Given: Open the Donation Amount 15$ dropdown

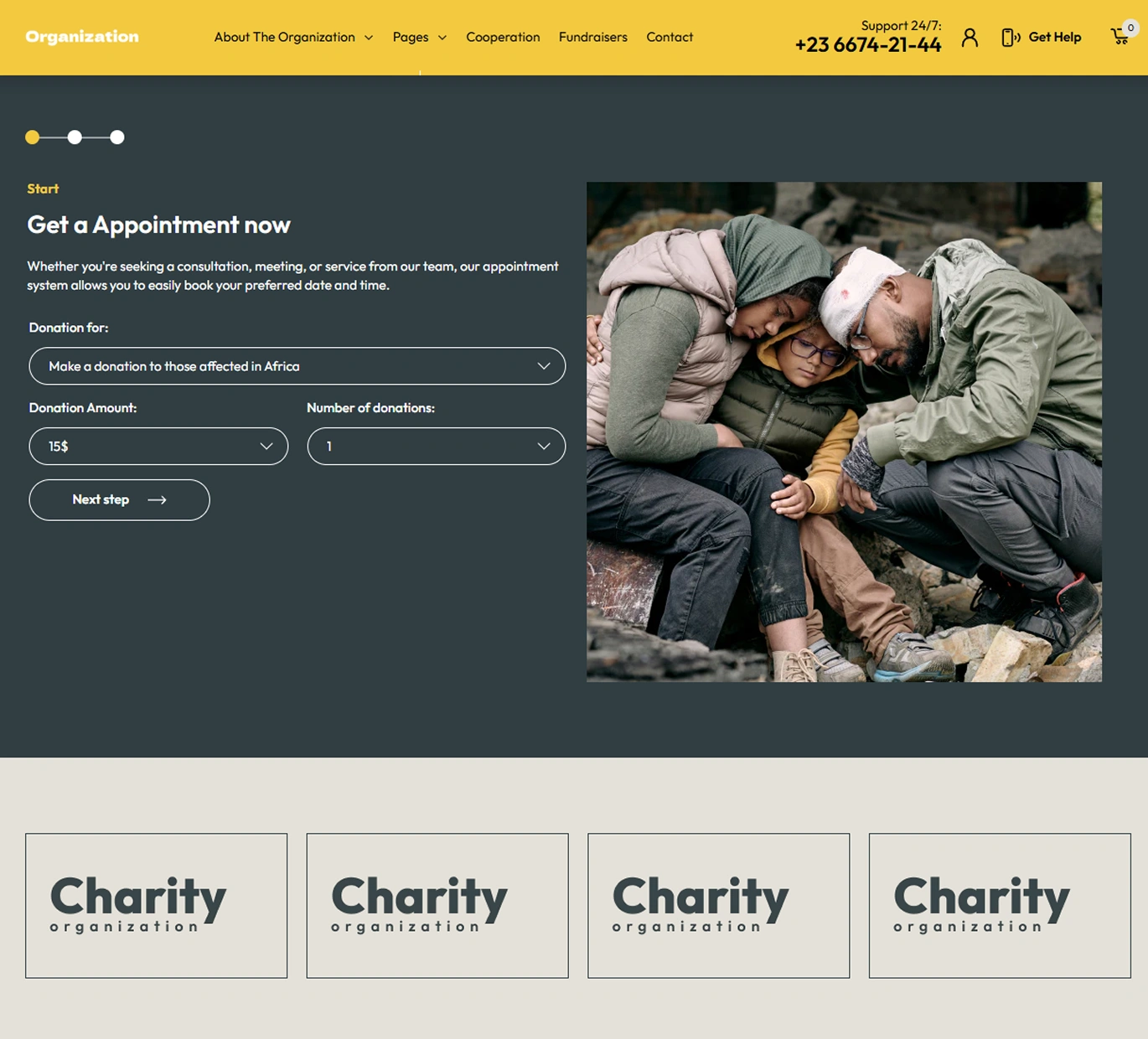Looking at the screenshot, I should click(158, 447).
